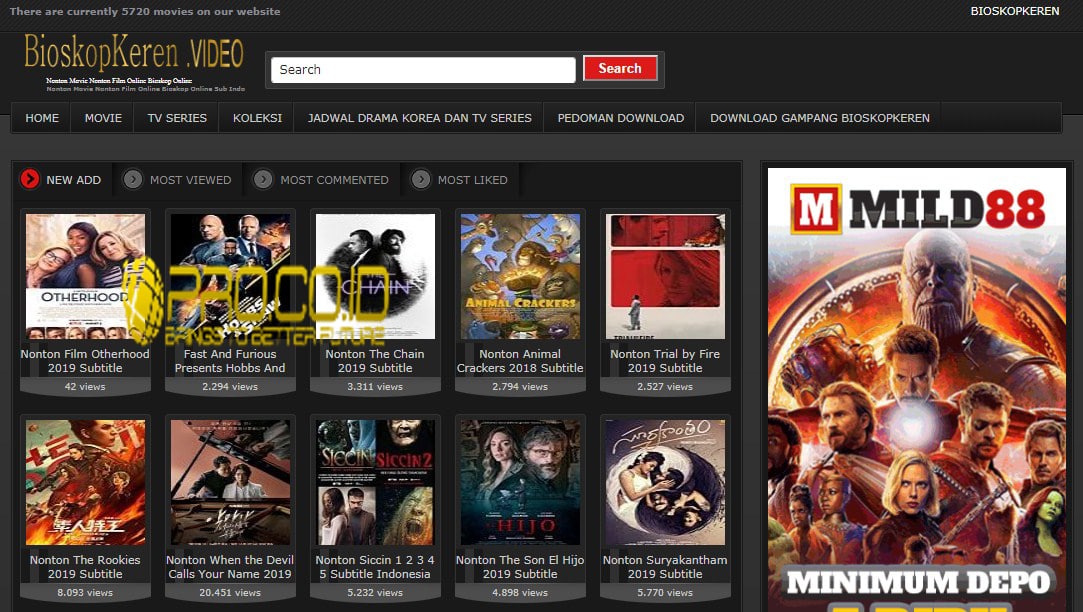Open the MOVIE menu item

pyautogui.click(x=102, y=117)
